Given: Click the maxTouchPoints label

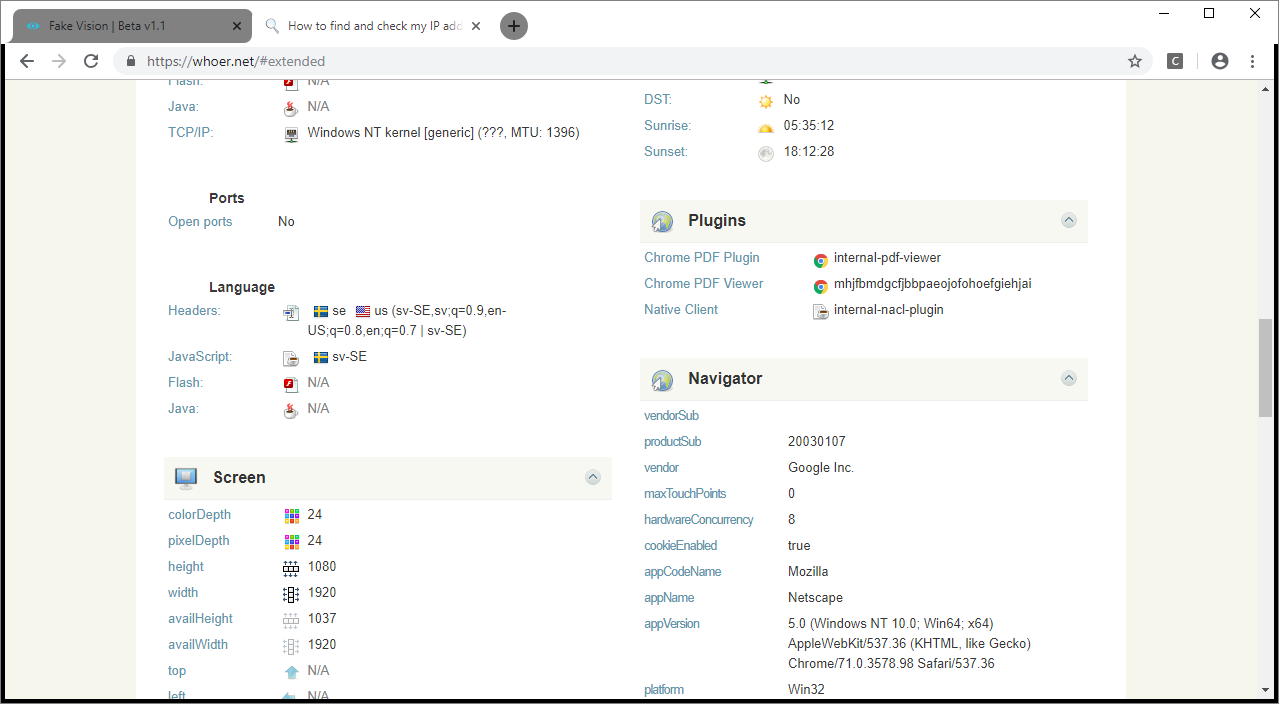Looking at the screenshot, I should click(x=685, y=494).
